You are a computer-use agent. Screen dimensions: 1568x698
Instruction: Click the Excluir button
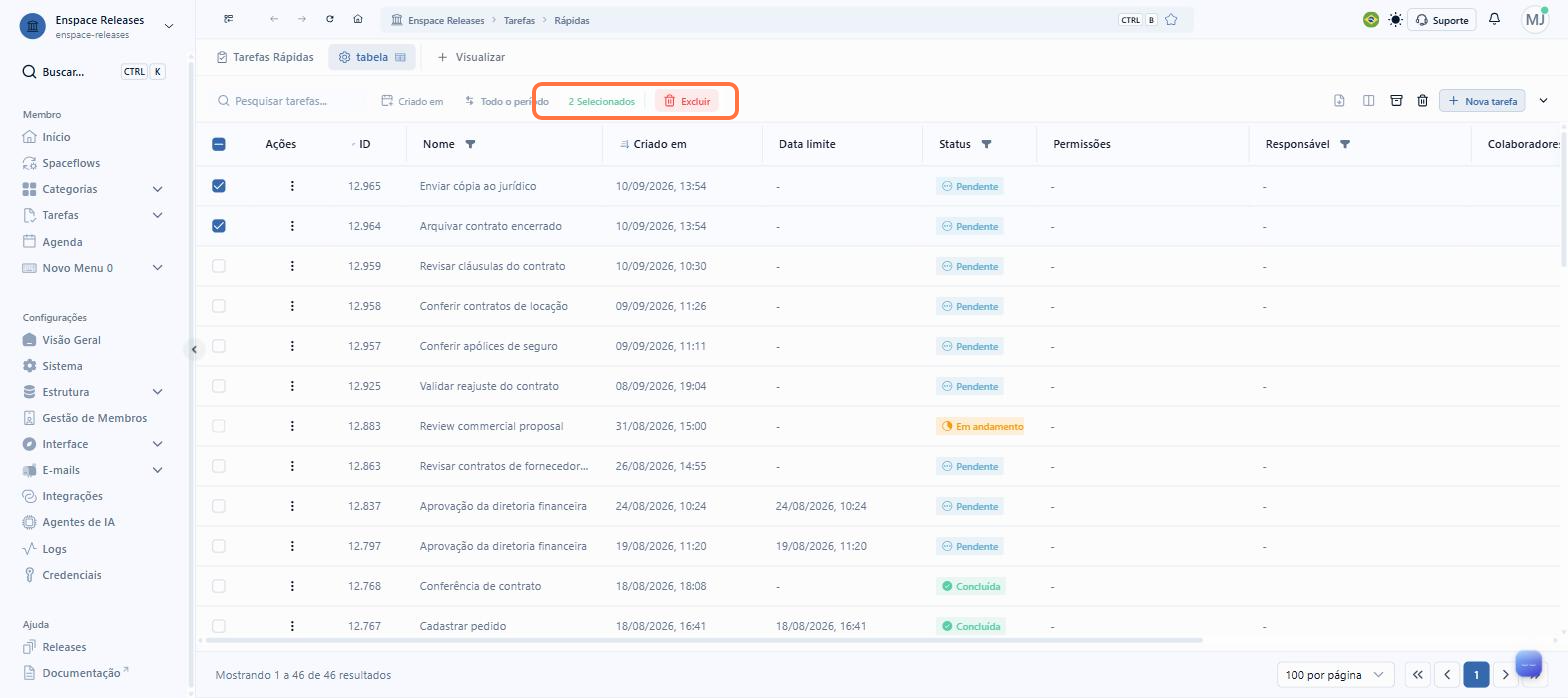tap(687, 101)
